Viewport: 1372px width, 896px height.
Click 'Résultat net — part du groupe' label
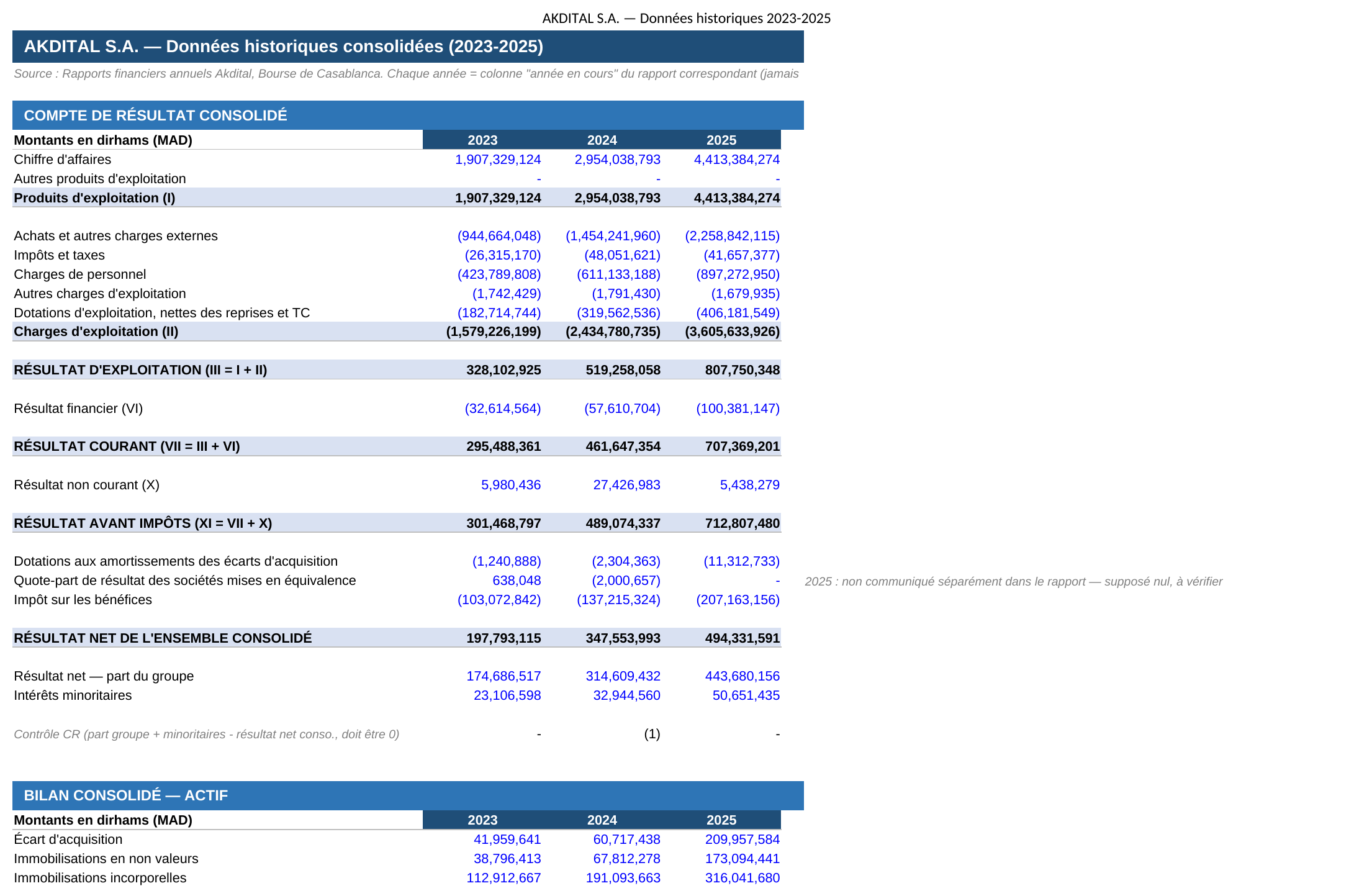click(104, 676)
